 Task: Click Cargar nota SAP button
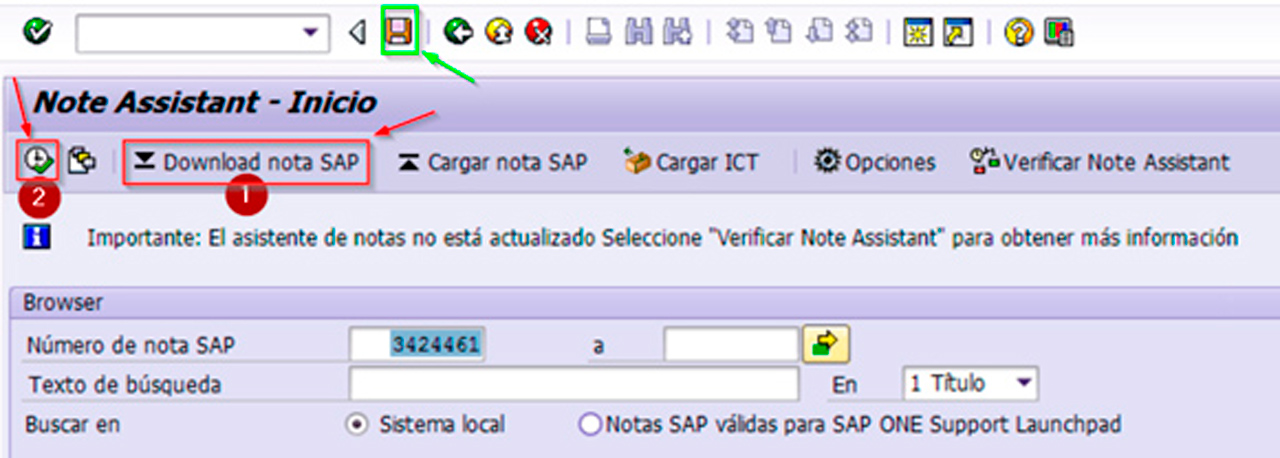click(493, 162)
